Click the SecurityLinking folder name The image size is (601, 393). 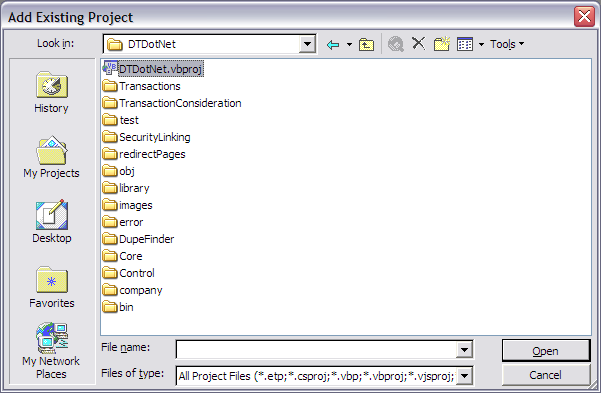(154, 137)
